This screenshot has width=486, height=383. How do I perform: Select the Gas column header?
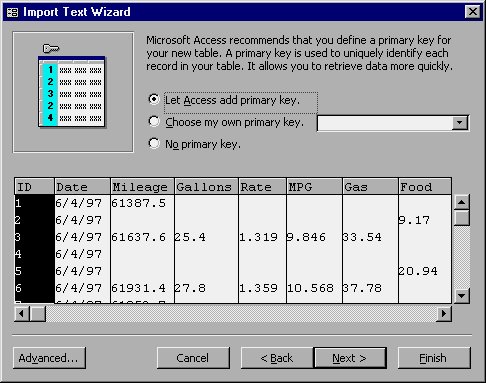pyautogui.click(x=370, y=187)
